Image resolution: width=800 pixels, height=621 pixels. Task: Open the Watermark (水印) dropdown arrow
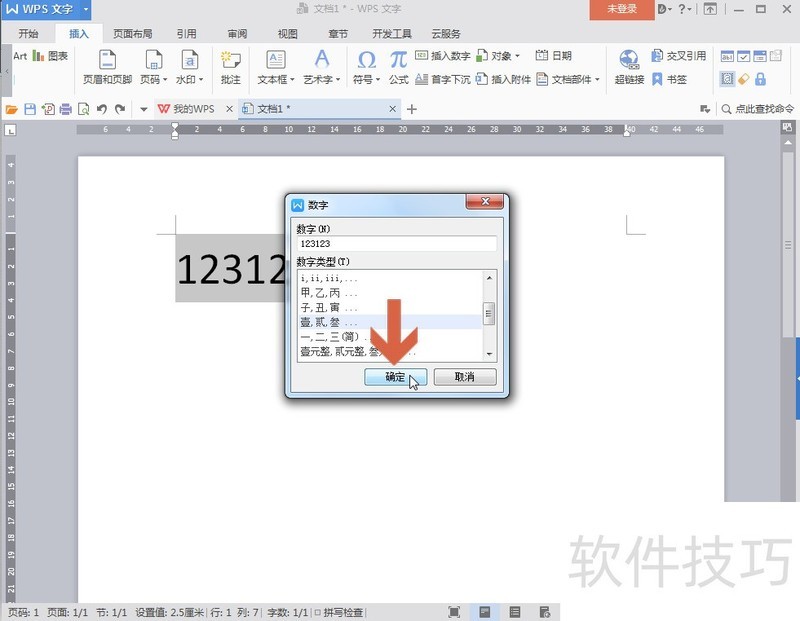click(x=201, y=80)
